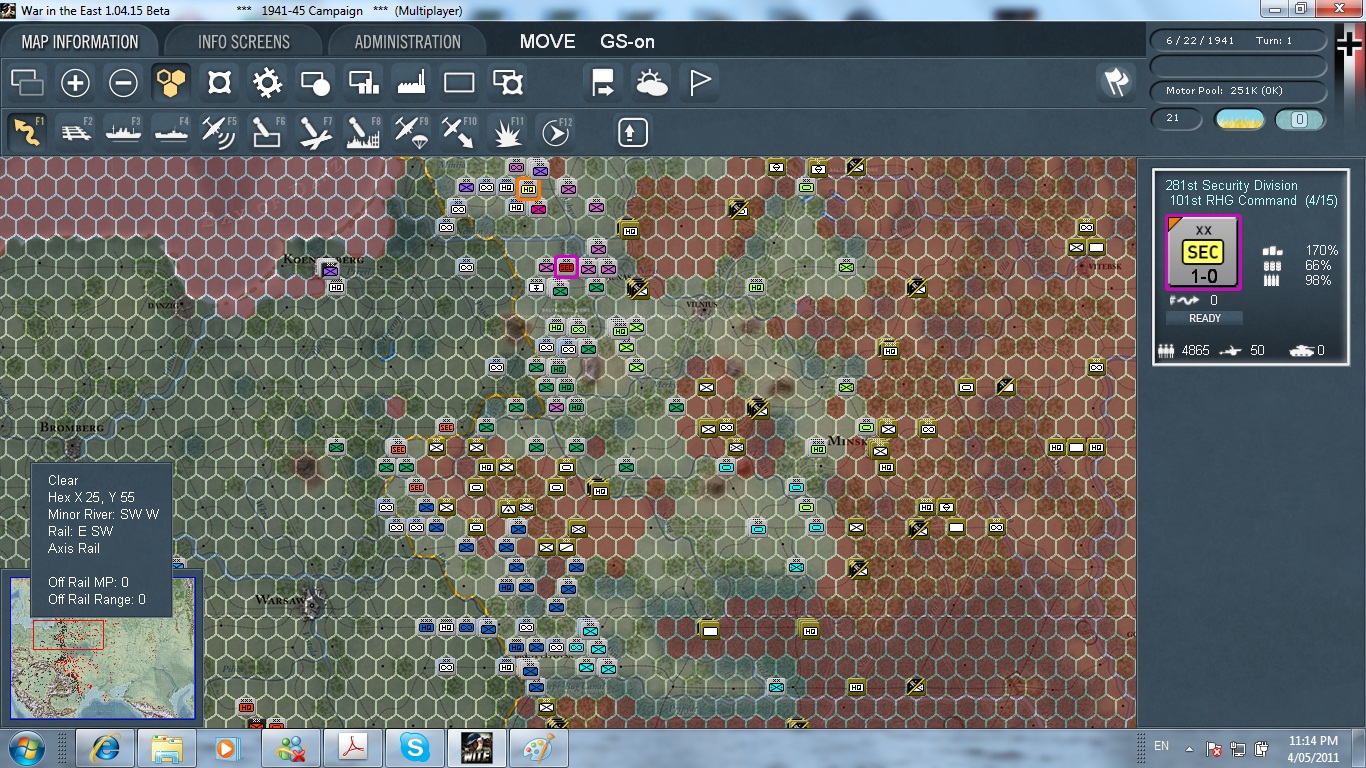Switch to the Info Screens tab

tap(244, 42)
